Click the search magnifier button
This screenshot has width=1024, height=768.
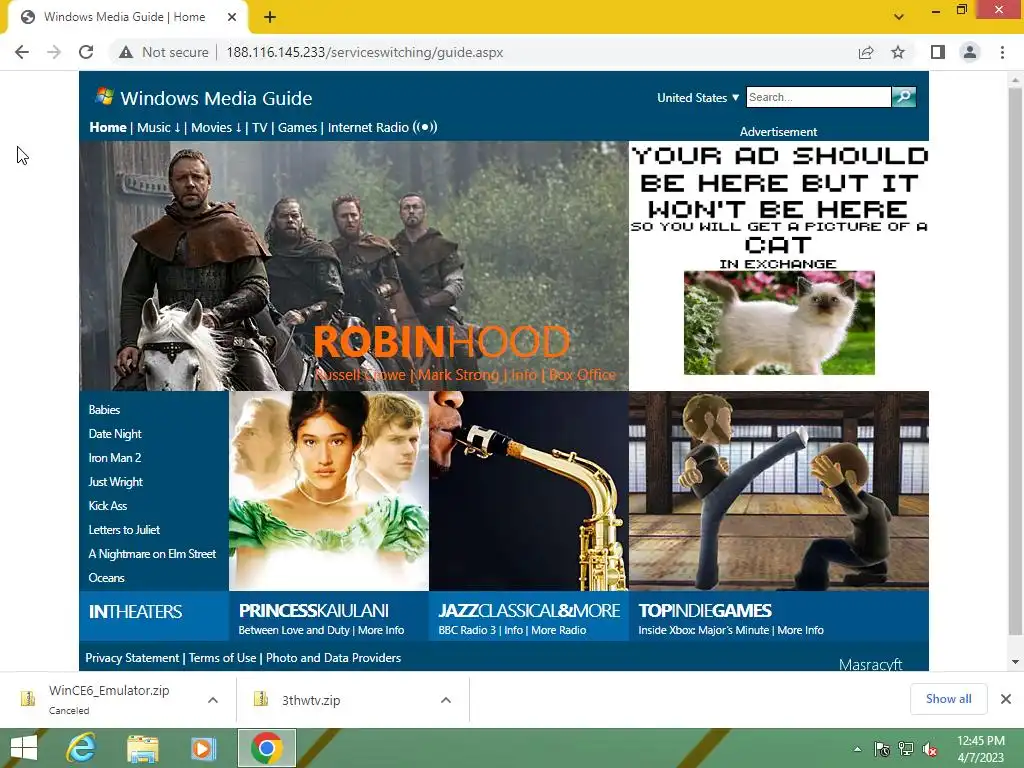pyautogui.click(x=904, y=97)
